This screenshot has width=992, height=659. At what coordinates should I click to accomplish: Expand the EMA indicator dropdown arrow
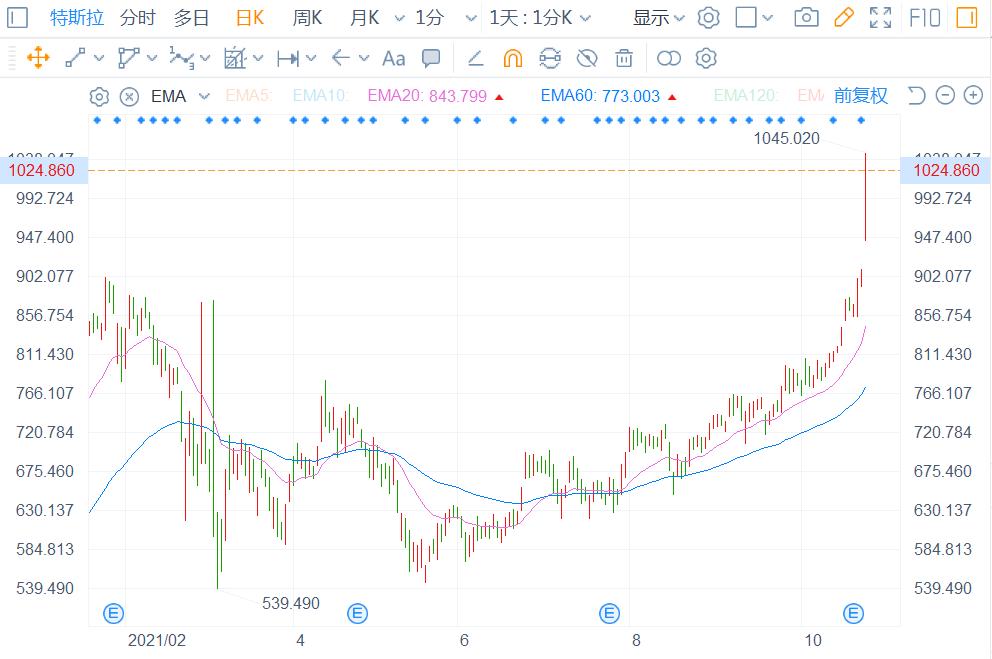pyautogui.click(x=205, y=96)
